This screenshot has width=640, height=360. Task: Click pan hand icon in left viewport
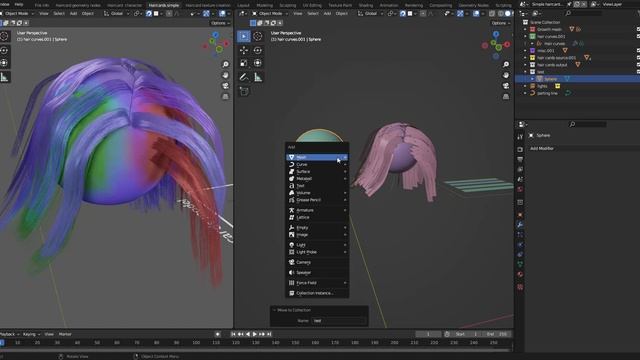pyautogui.click(x=225, y=75)
